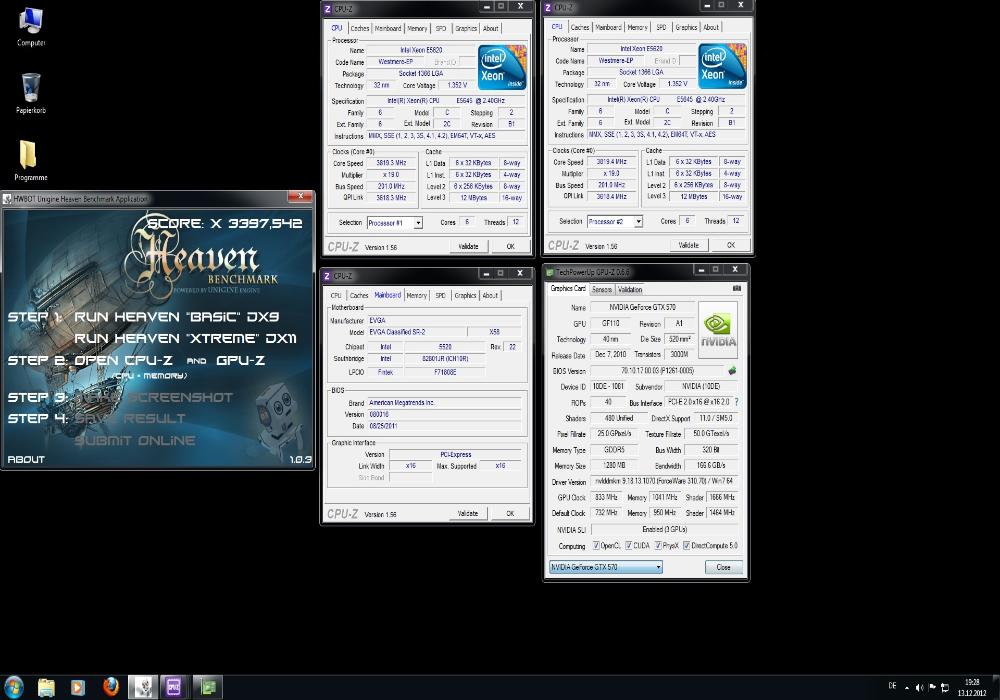The image size is (1000, 700).
Task: Click Take Screenshot in the Heaven benchmark app
Action: (154, 397)
